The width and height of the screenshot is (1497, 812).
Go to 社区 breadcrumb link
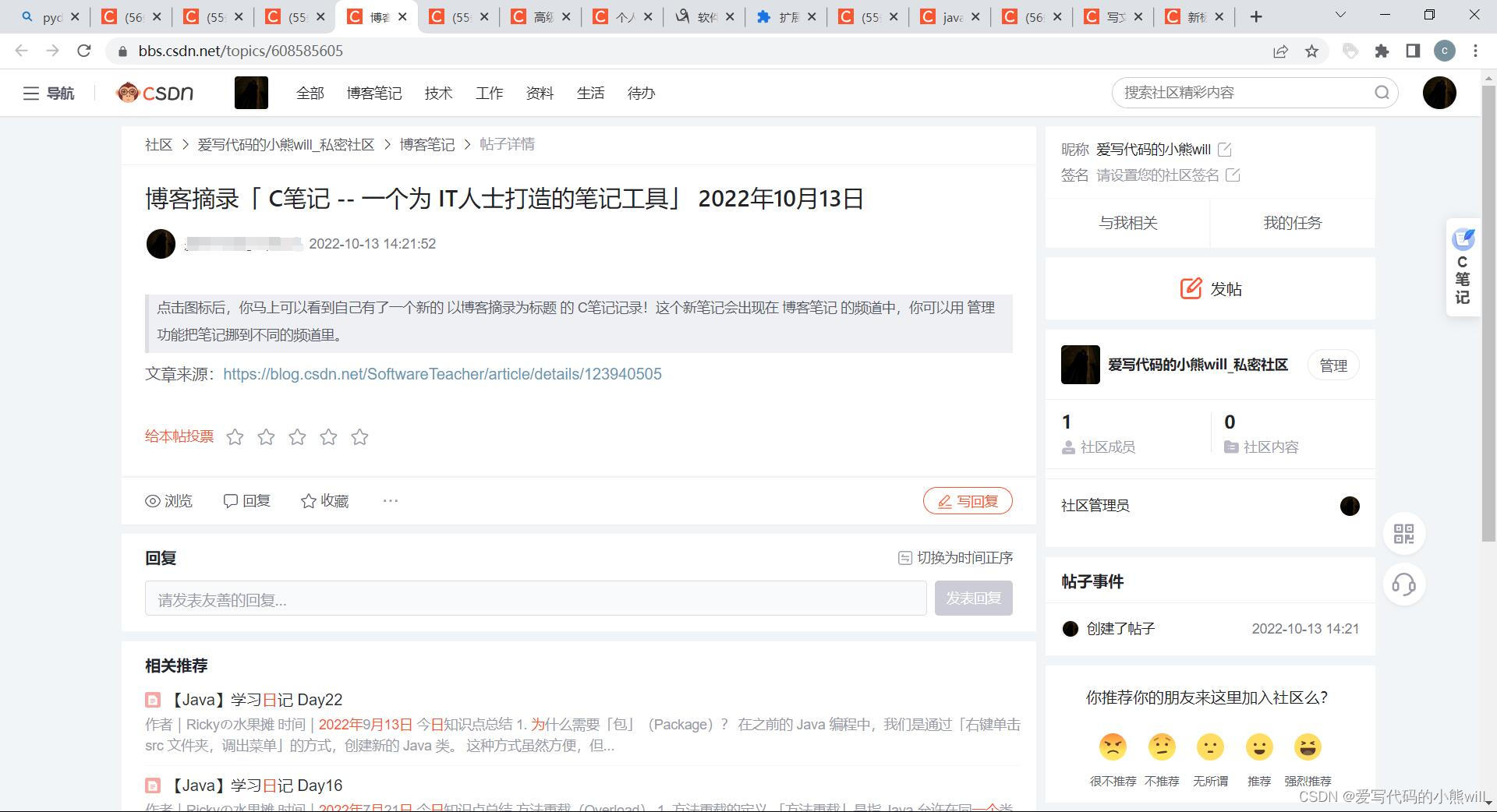(x=158, y=144)
